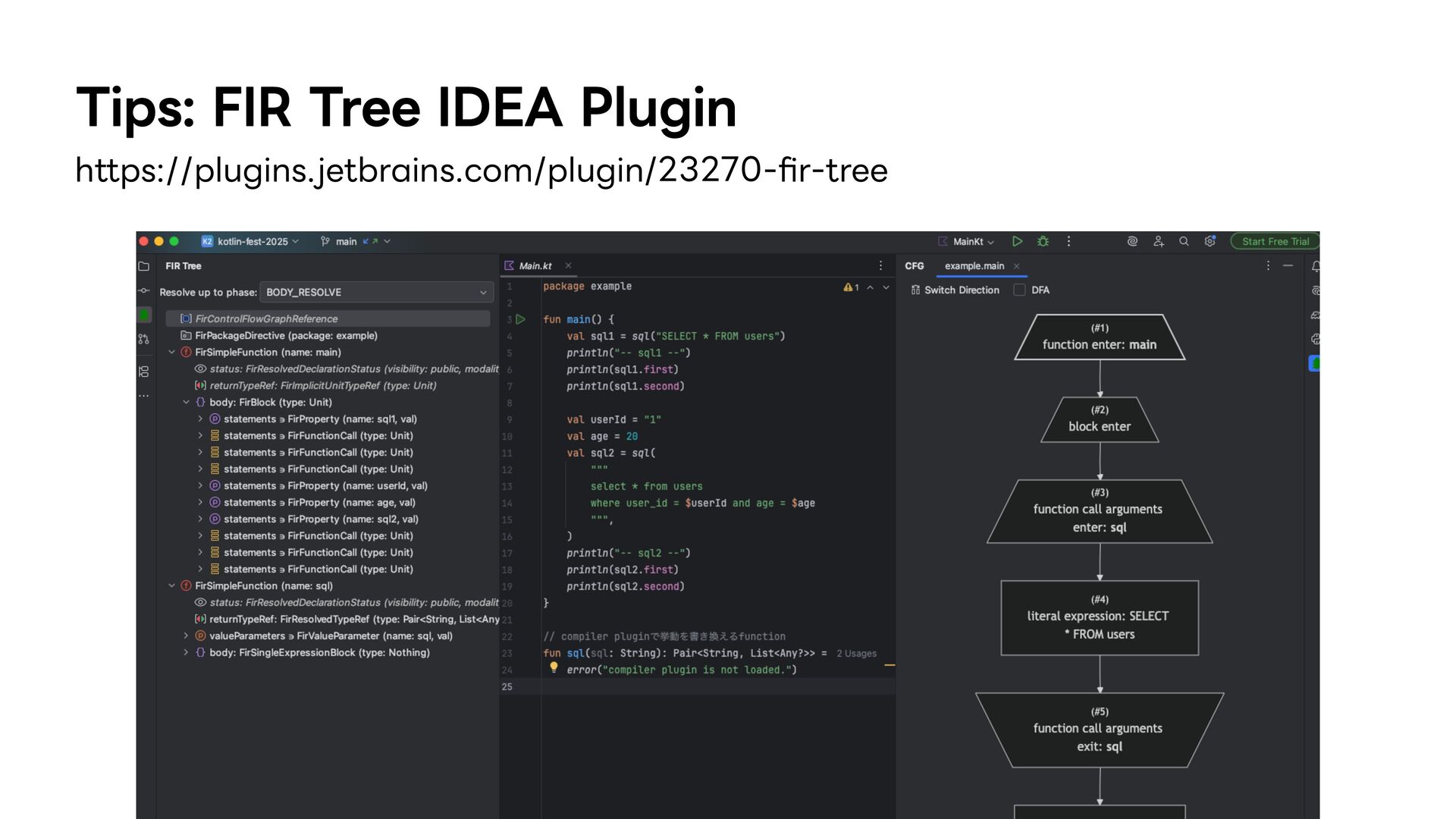Click the yellow lightbulb intention icon
This screenshot has height=819, width=1456.
click(554, 667)
